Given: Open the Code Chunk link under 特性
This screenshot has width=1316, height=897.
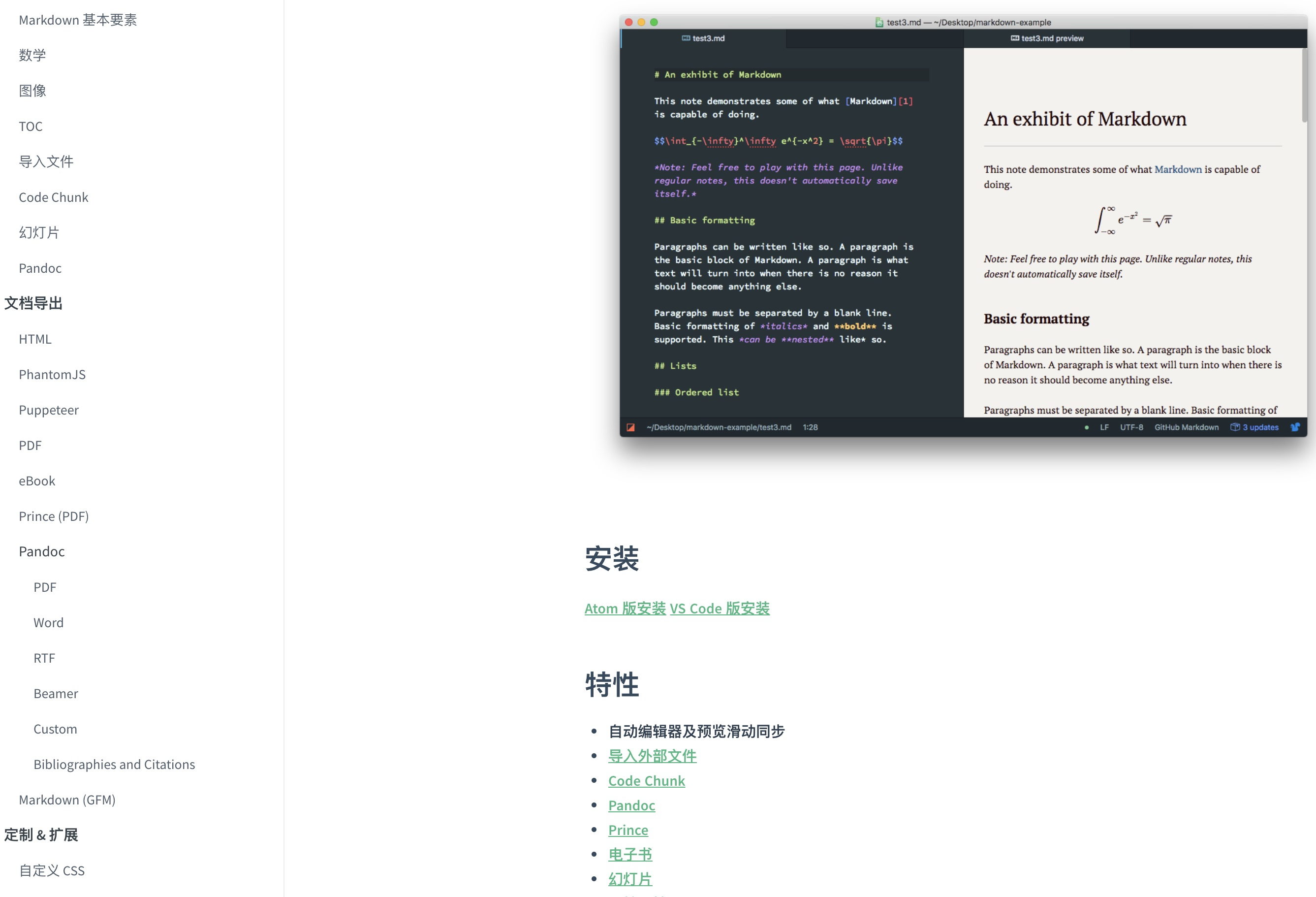Looking at the screenshot, I should [x=647, y=780].
